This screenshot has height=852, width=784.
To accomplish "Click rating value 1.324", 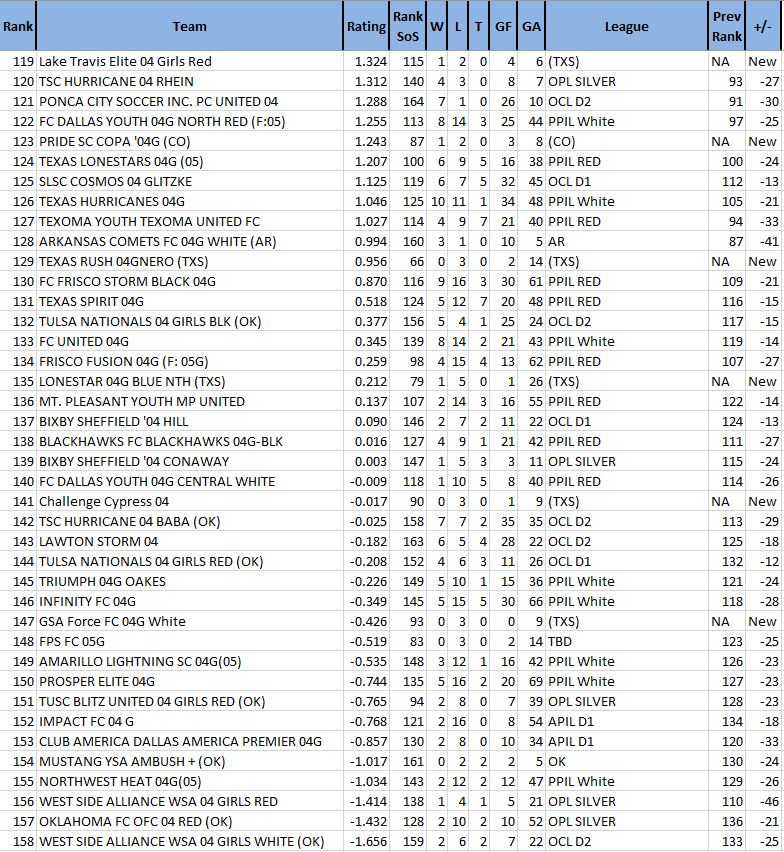I will pos(371,61).
